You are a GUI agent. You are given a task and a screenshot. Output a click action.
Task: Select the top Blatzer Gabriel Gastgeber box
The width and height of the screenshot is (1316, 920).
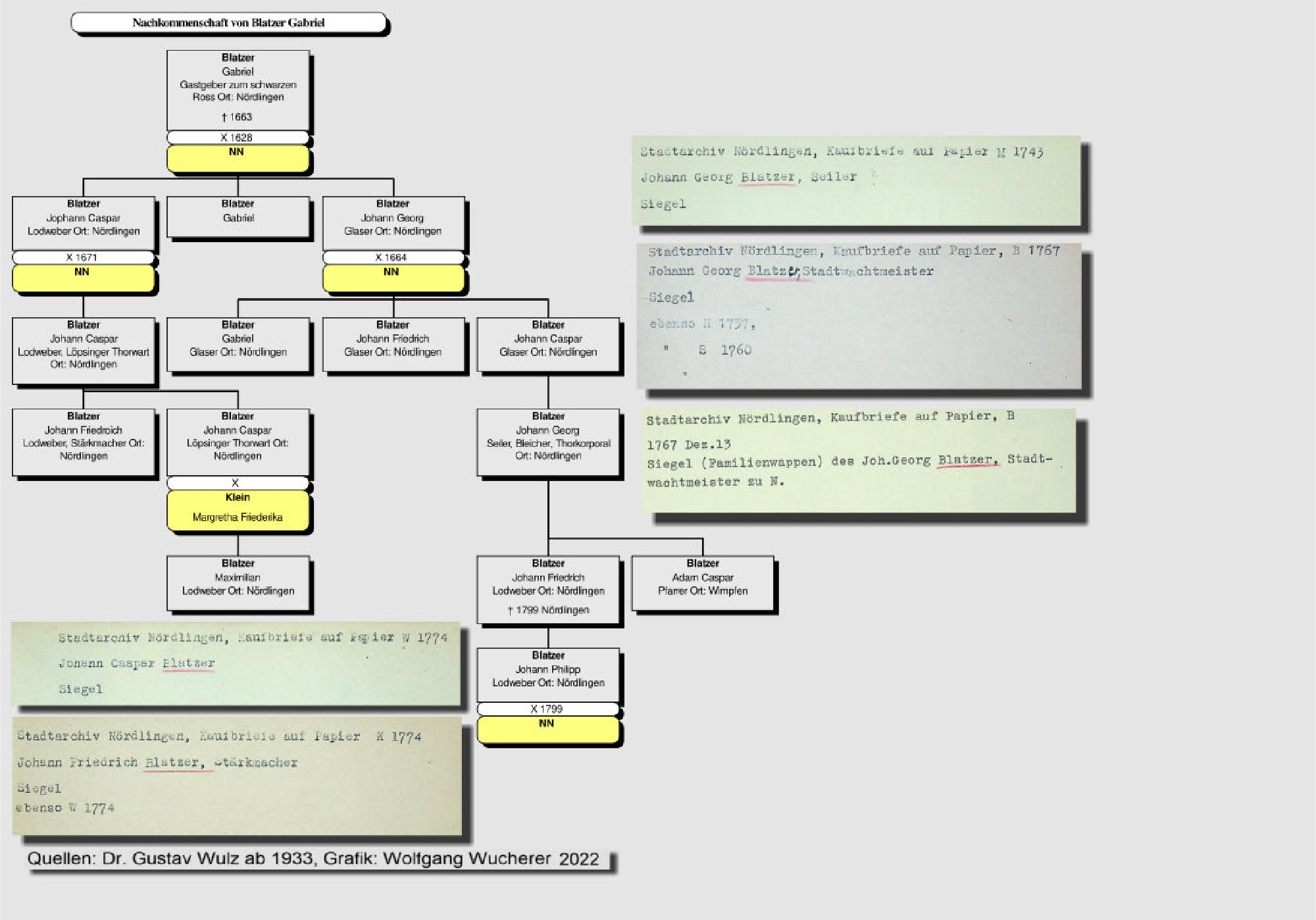click(x=238, y=89)
